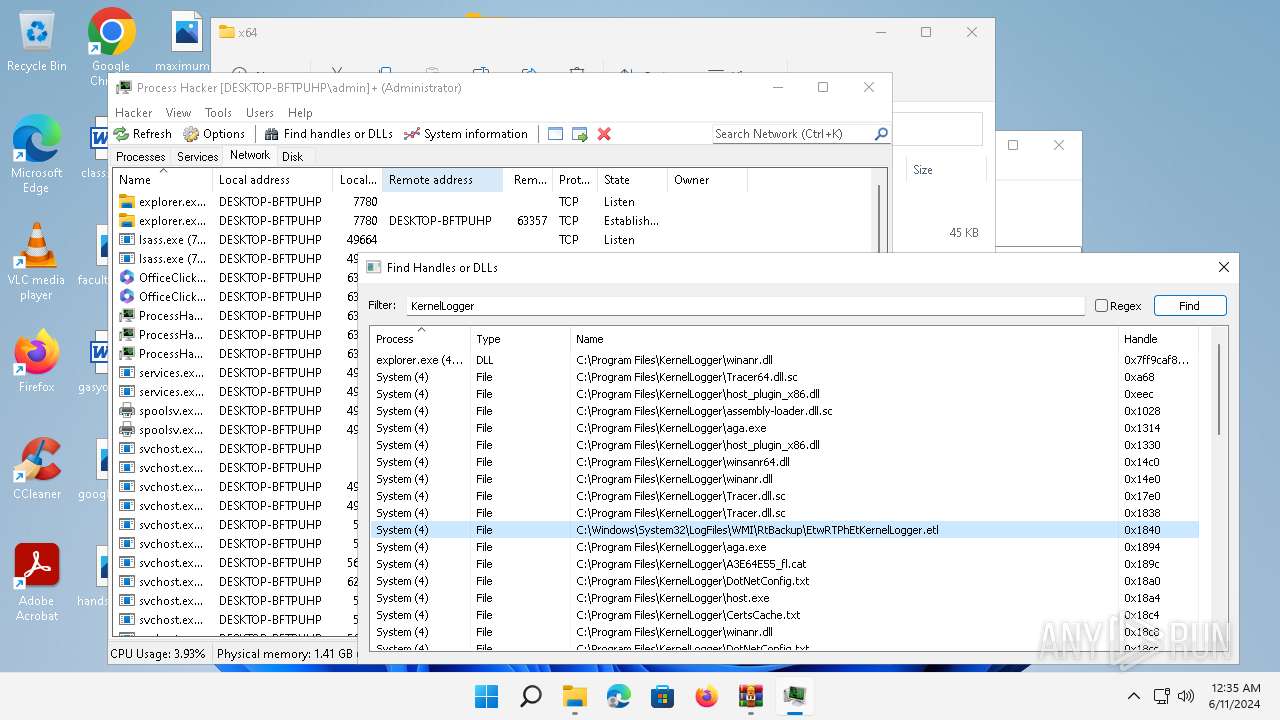Click the Windows Start button
Screen dimensions: 1280x720
(x=487, y=696)
